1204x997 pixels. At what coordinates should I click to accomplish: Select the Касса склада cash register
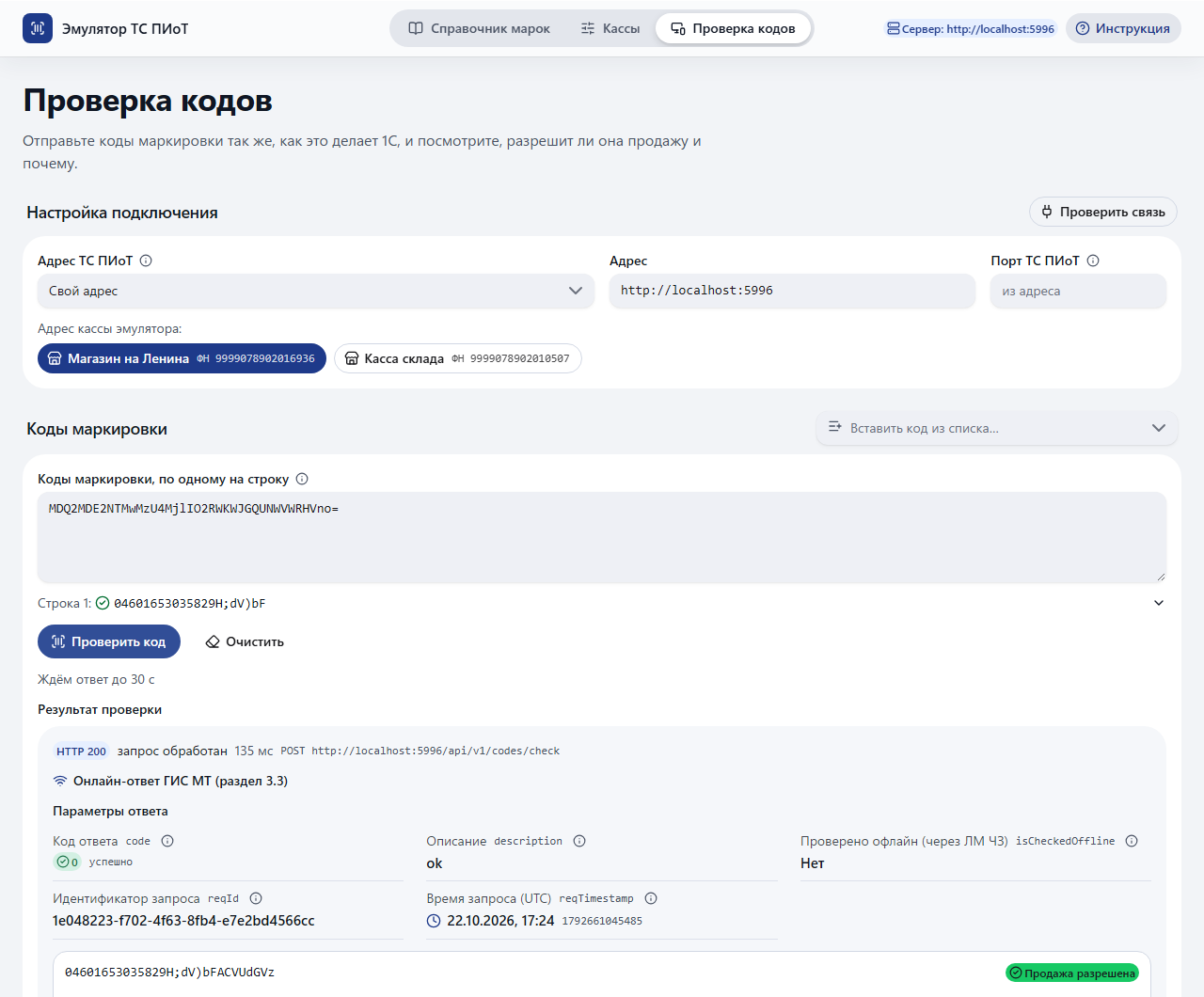pyautogui.click(x=458, y=358)
